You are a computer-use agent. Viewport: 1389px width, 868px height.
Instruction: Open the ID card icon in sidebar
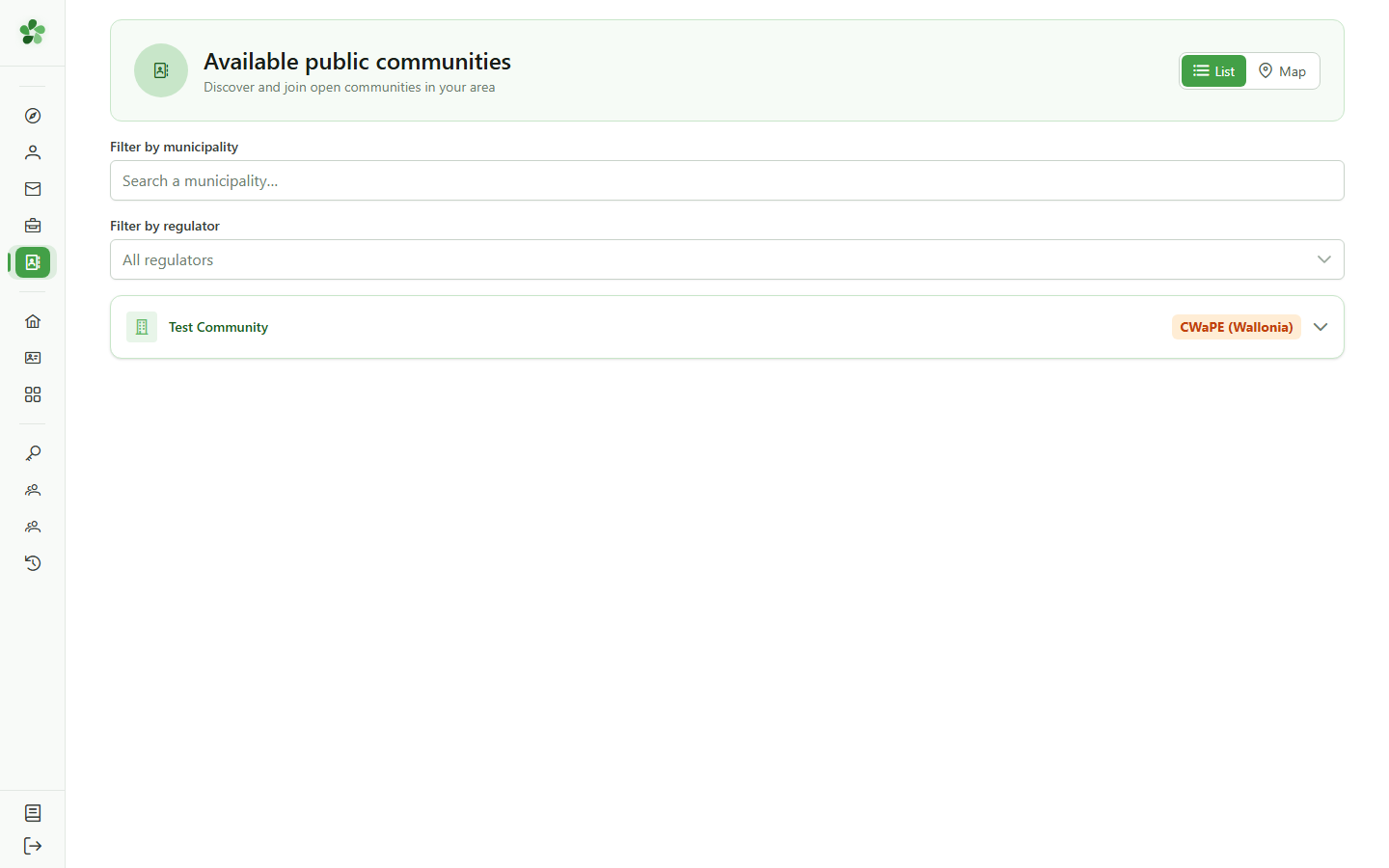tap(33, 358)
